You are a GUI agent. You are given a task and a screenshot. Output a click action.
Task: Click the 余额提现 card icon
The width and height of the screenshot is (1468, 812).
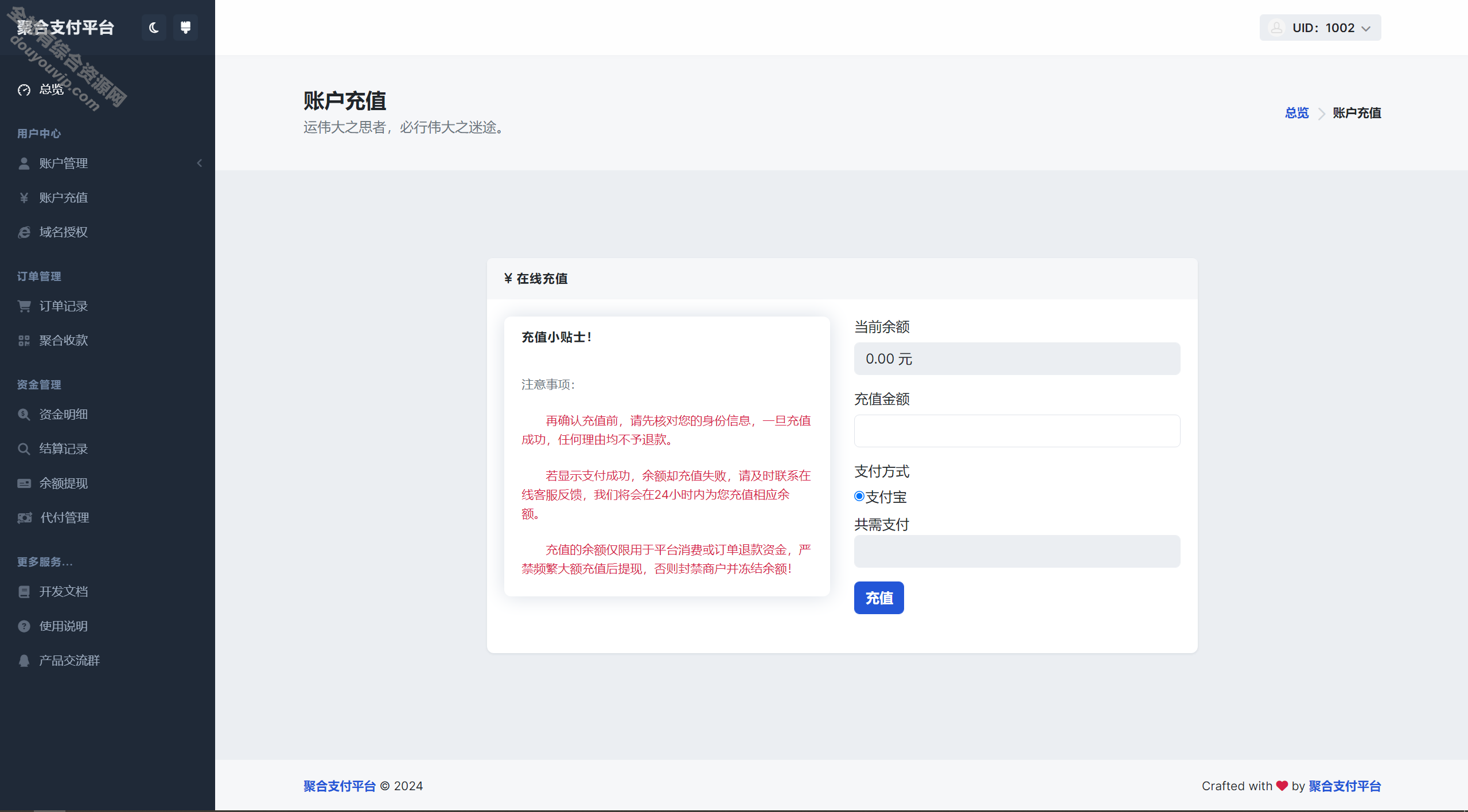click(x=24, y=483)
